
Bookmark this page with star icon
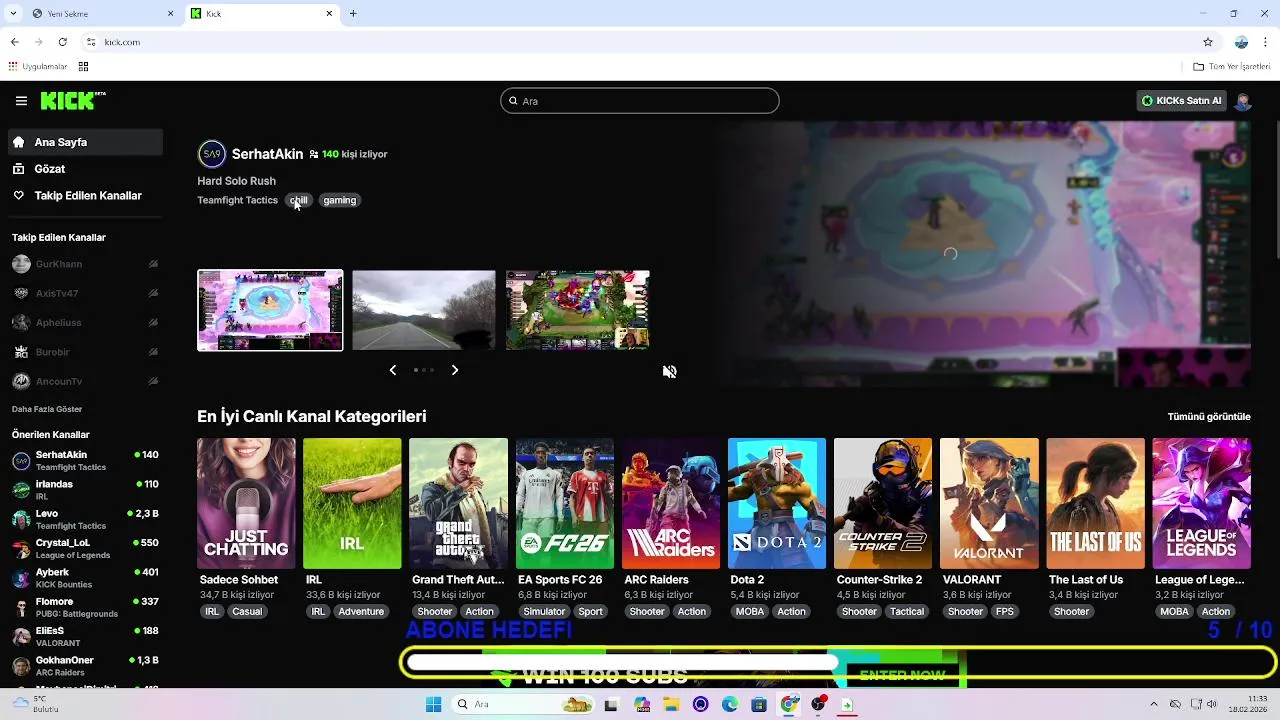click(x=1208, y=42)
